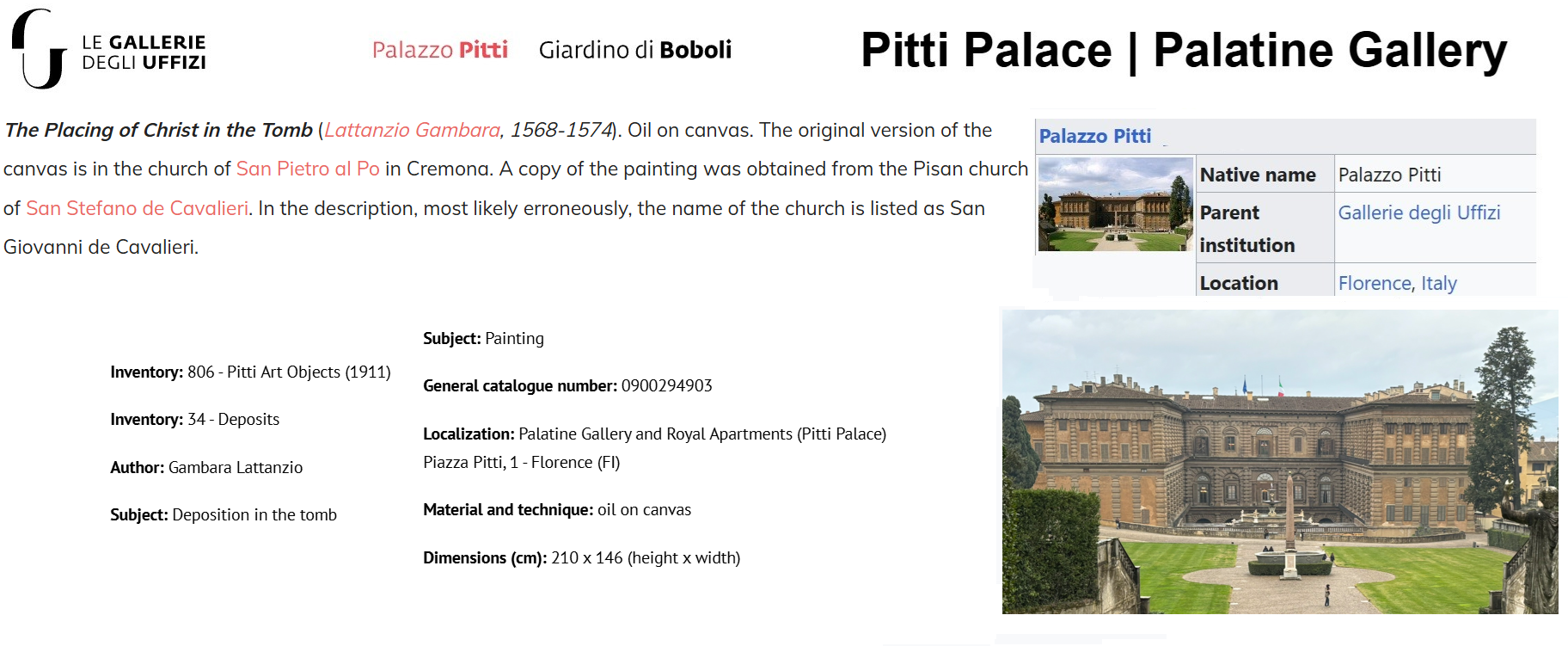Follow the Lattanzio Gambara link
This screenshot has height=646, width=1568.
(x=412, y=130)
